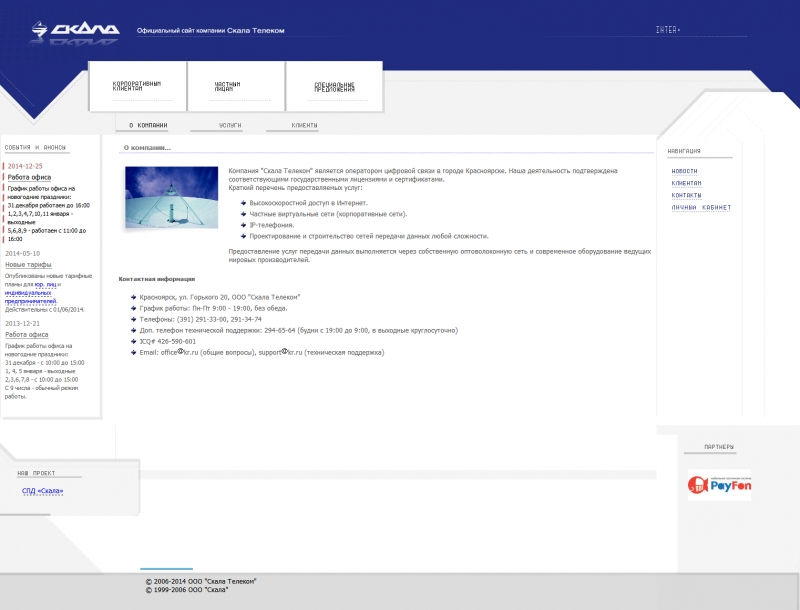Click the ICQ# 426-590-601 line
Image resolution: width=800 pixels, height=610 pixels.
pos(167,342)
